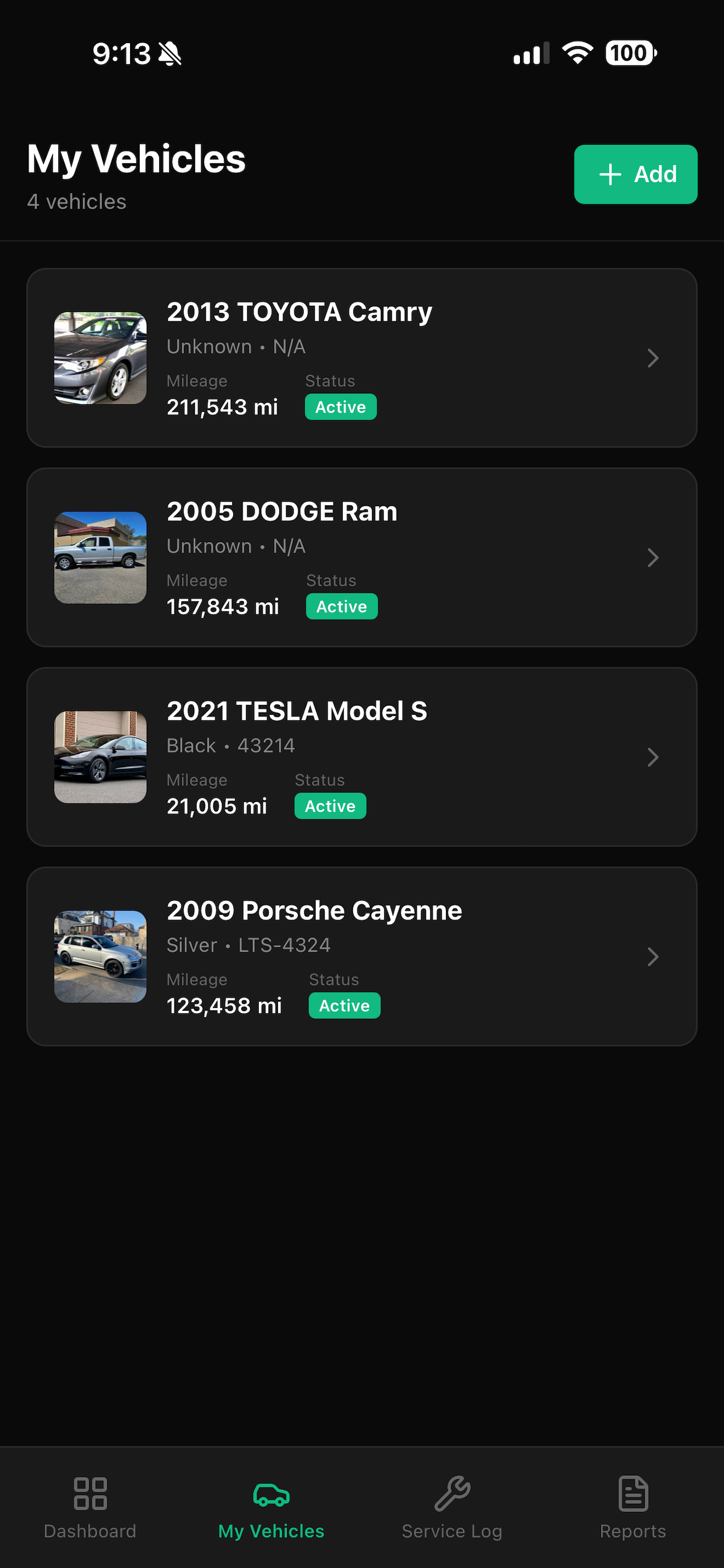
Task: Tap the plus icon in Add button
Action: tap(610, 174)
